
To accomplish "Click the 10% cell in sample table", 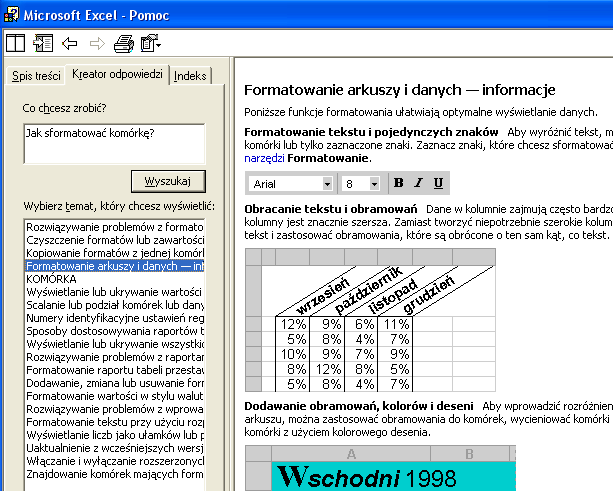I will pos(293,354).
